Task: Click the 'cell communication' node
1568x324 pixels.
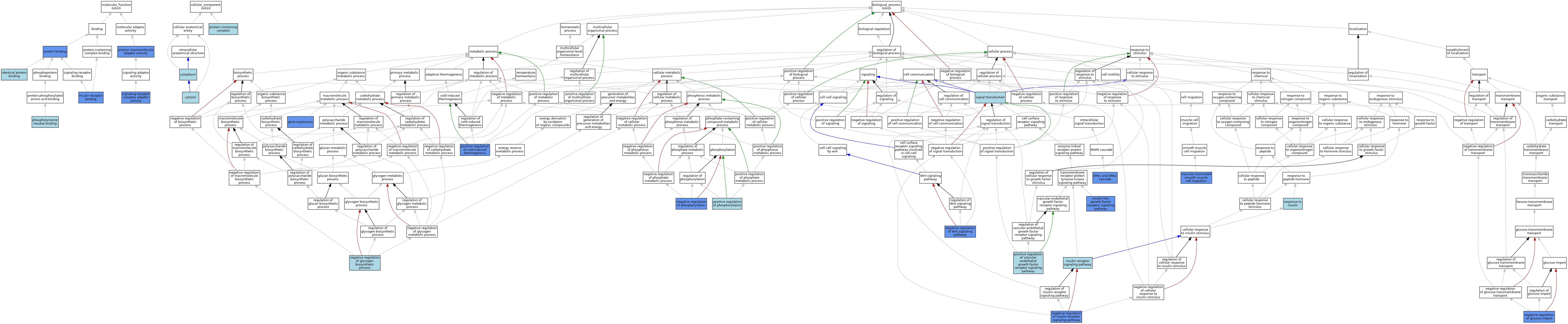Action: [x=919, y=74]
